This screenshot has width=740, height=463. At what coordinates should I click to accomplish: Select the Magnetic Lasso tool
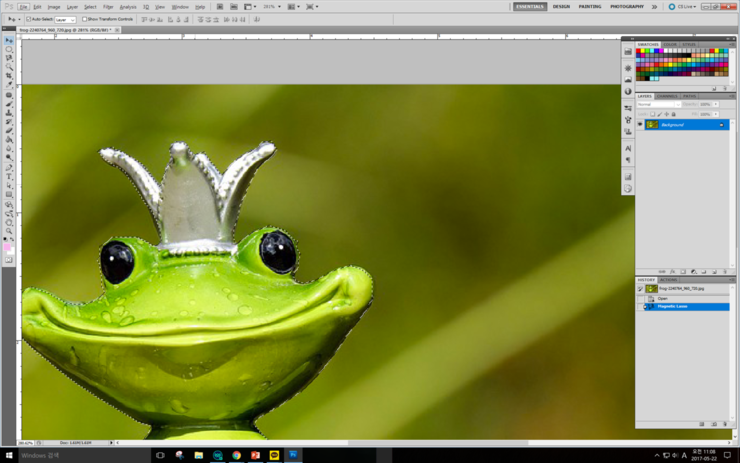pos(9,58)
